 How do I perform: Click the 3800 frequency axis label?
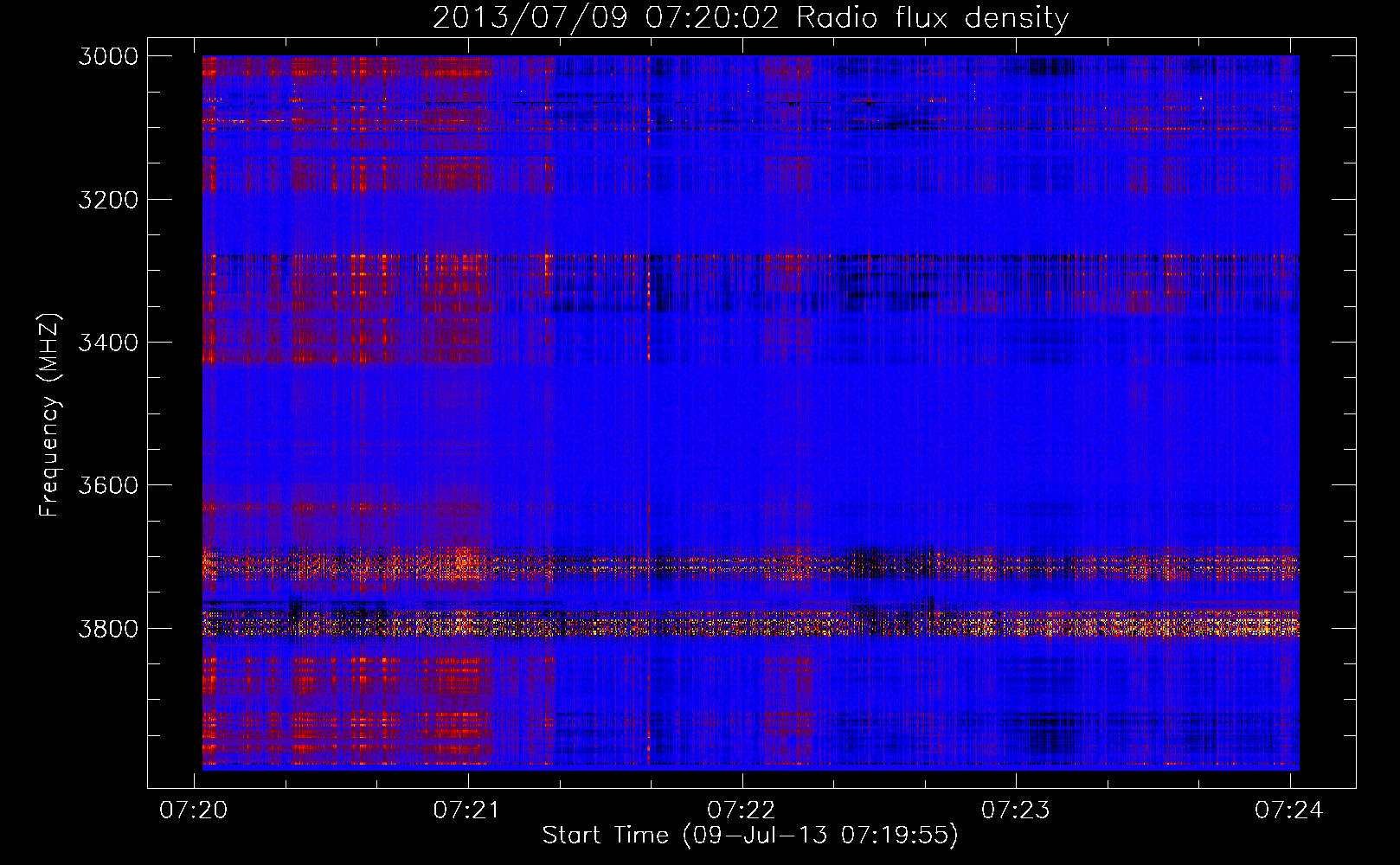coord(108,628)
